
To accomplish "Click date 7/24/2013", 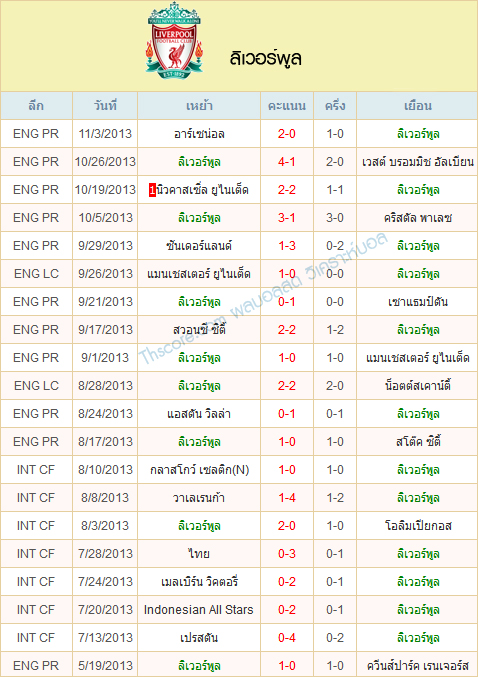I will click(105, 582).
